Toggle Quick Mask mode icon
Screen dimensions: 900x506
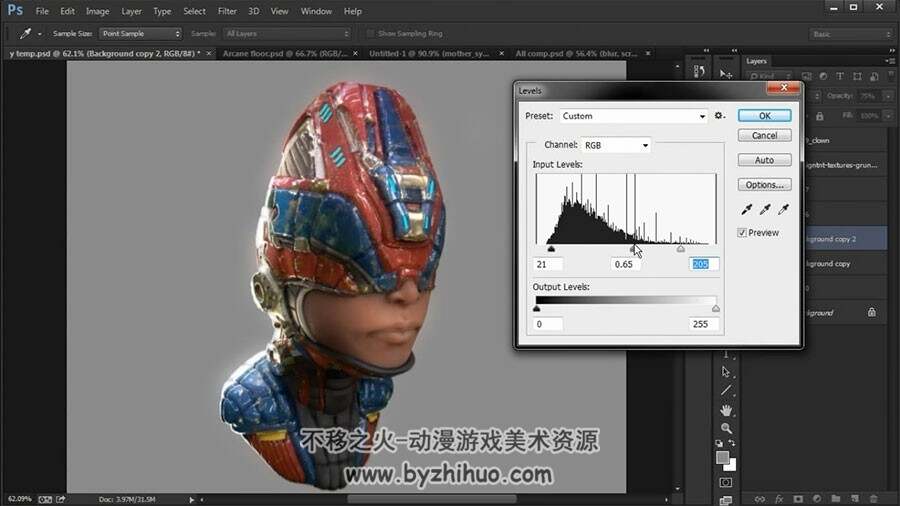pos(726,482)
